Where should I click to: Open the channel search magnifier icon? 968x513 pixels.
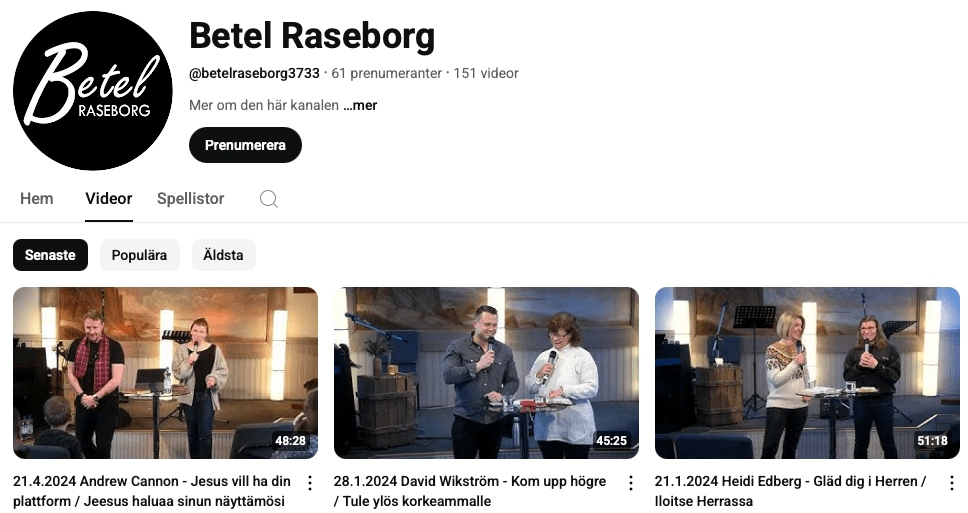269,199
